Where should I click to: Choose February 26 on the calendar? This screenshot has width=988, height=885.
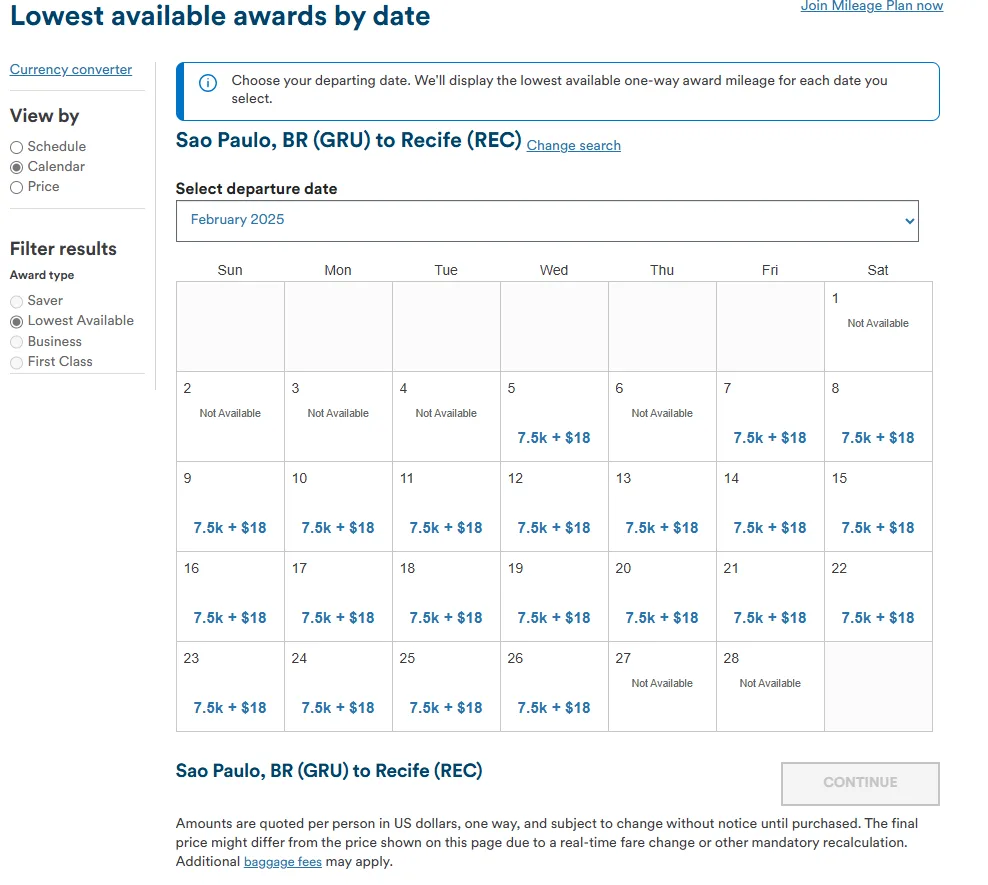[554, 687]
